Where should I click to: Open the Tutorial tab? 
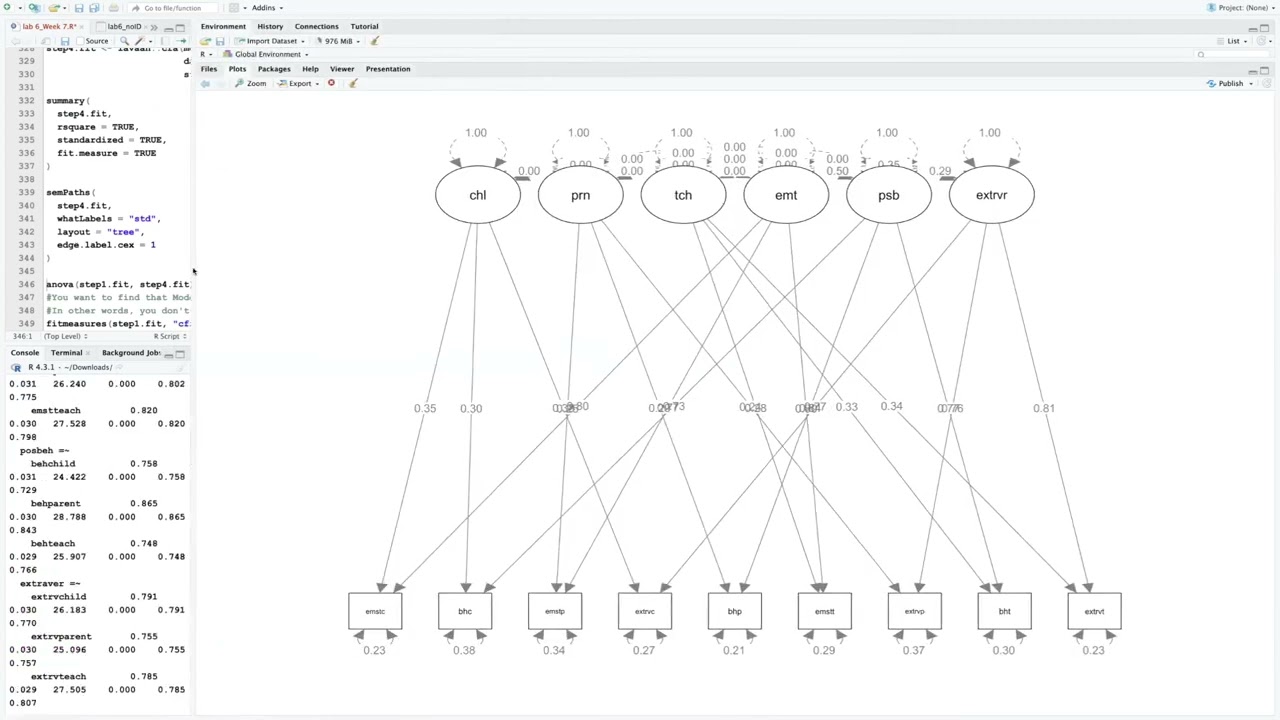click(x=364, y=26)
